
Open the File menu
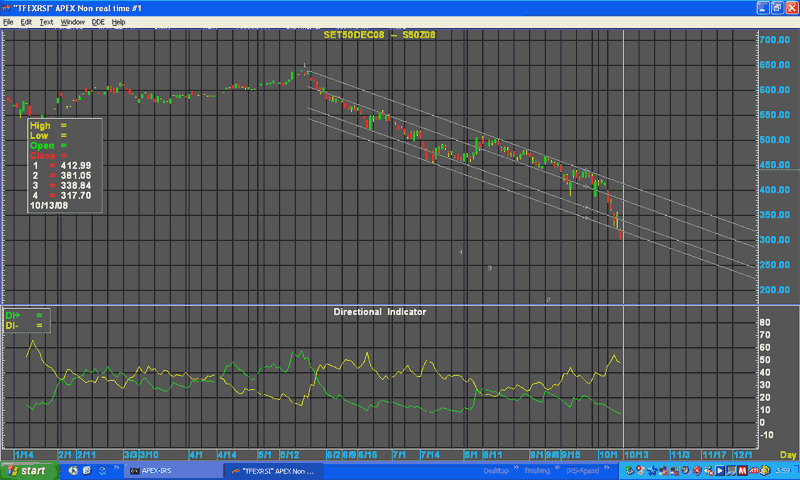(8, 22)
